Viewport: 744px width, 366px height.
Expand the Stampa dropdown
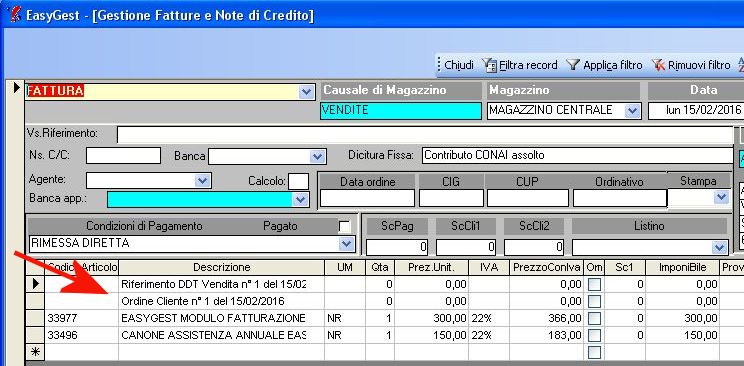[x=722, y=196]
